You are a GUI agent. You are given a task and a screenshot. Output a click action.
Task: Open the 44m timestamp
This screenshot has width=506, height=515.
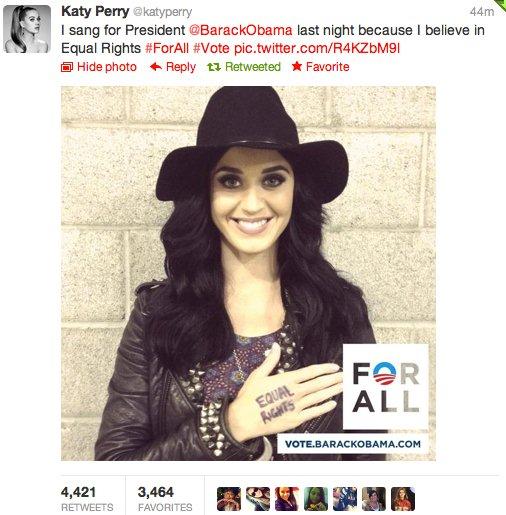click(482, 12)
